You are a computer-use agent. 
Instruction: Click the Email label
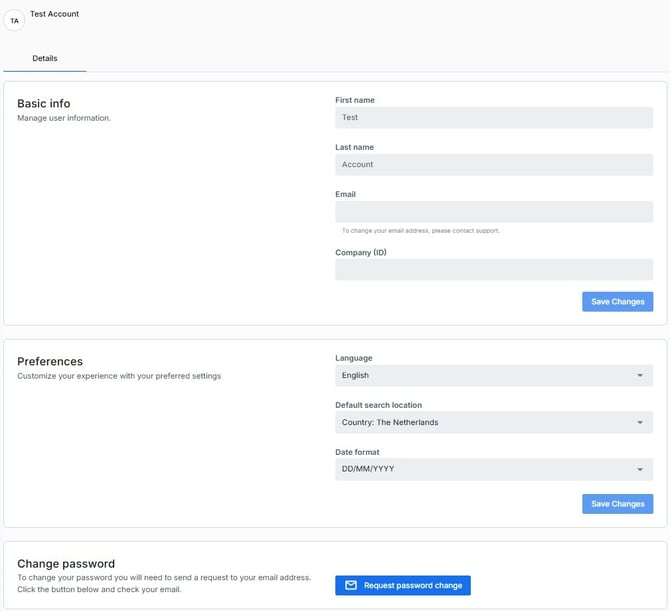click(x=345, y=194)
